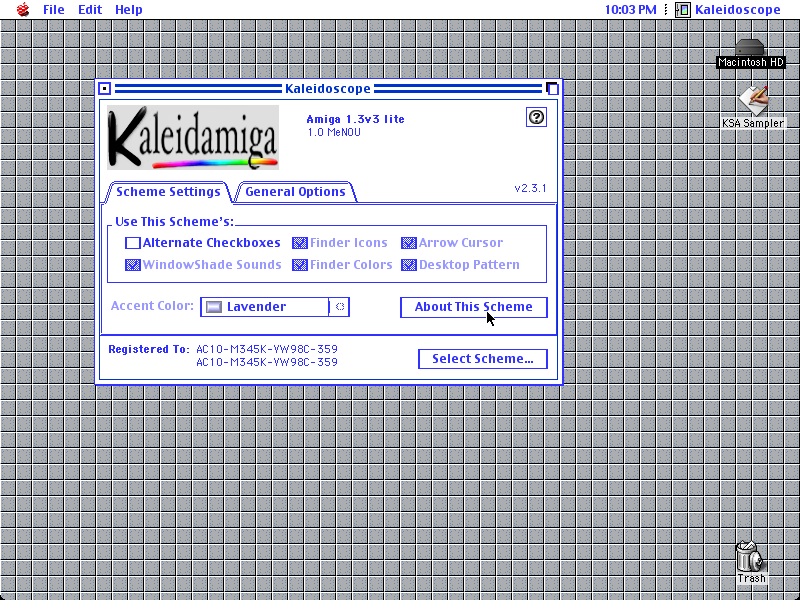Switch to the General Options tab

(x=295, y=192)
